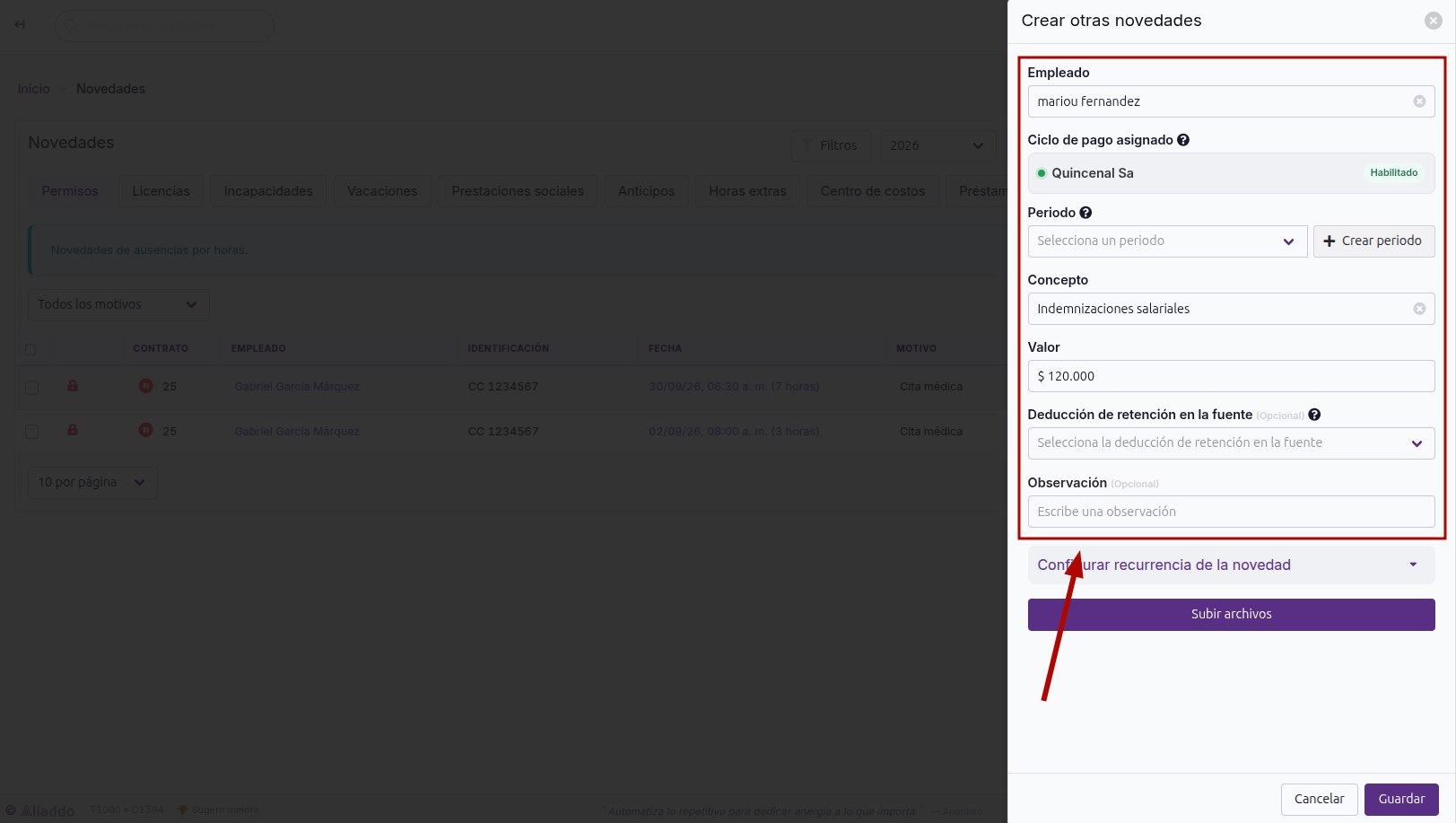
Task: Open the Selecciona un periodo dropdown
Action: pyautogui.click(x=1167, y=241)
